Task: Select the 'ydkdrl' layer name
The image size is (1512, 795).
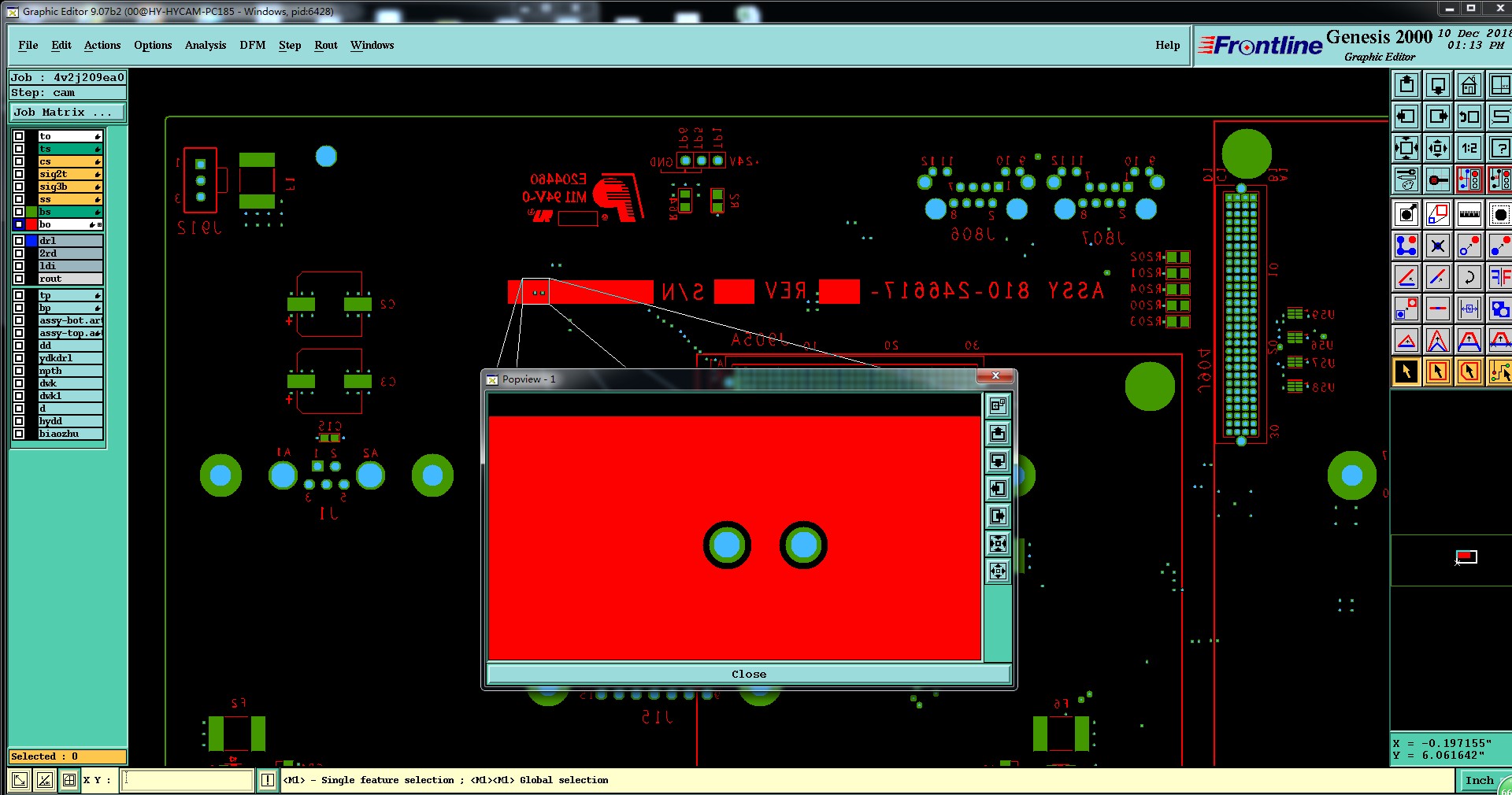Action: (70, 358)
